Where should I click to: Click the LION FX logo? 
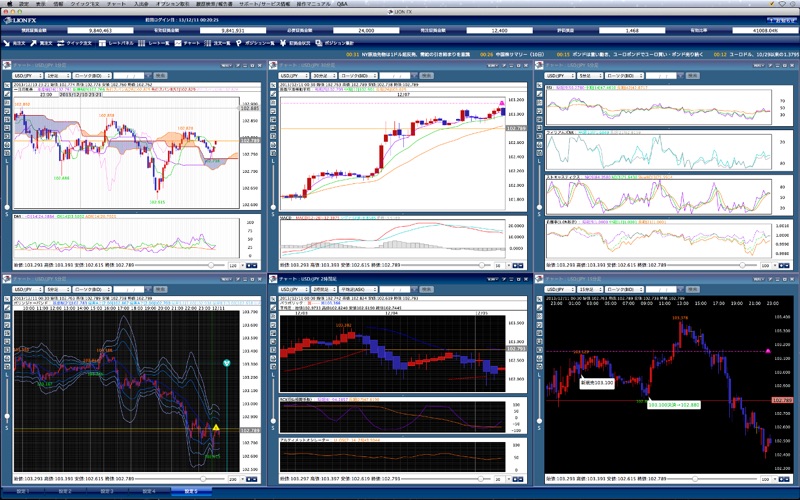(20, 20)
